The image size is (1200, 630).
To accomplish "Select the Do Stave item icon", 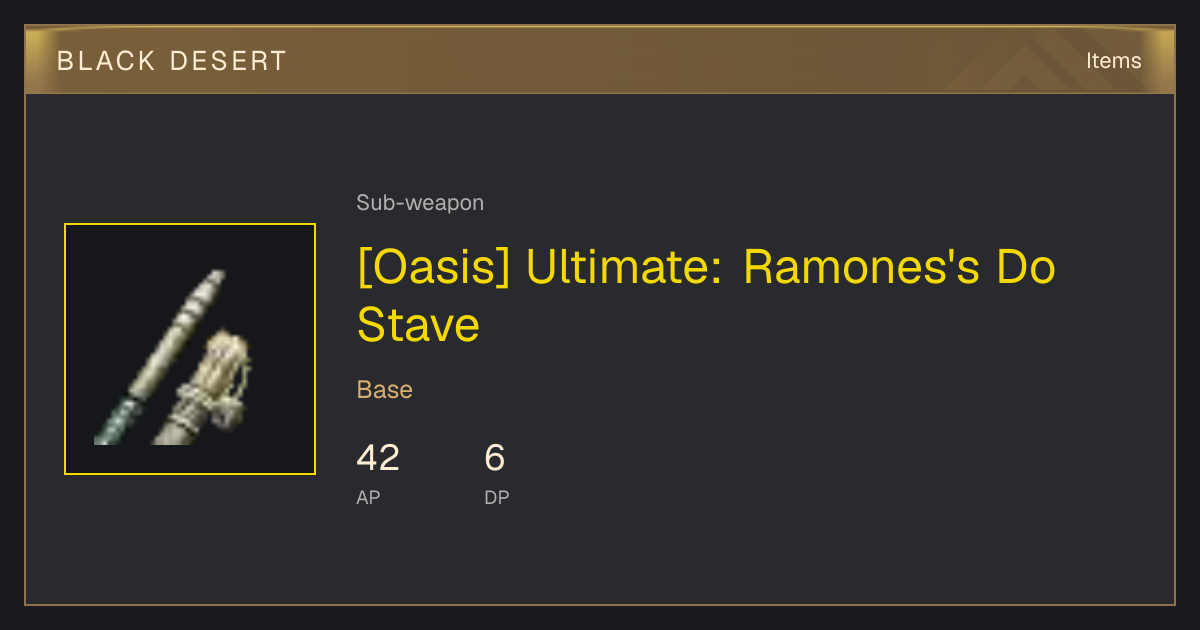I will (190, 349).
